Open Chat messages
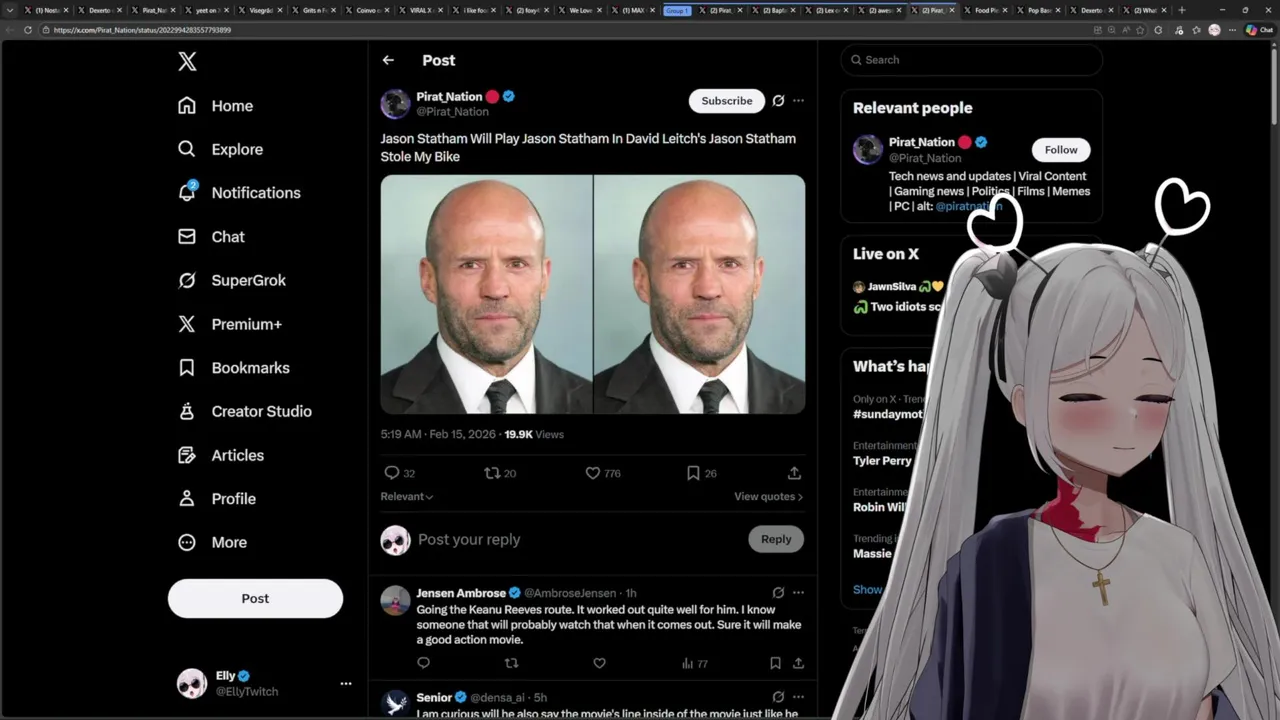The height and width of the screenshot is (720, 1280). 211,237
